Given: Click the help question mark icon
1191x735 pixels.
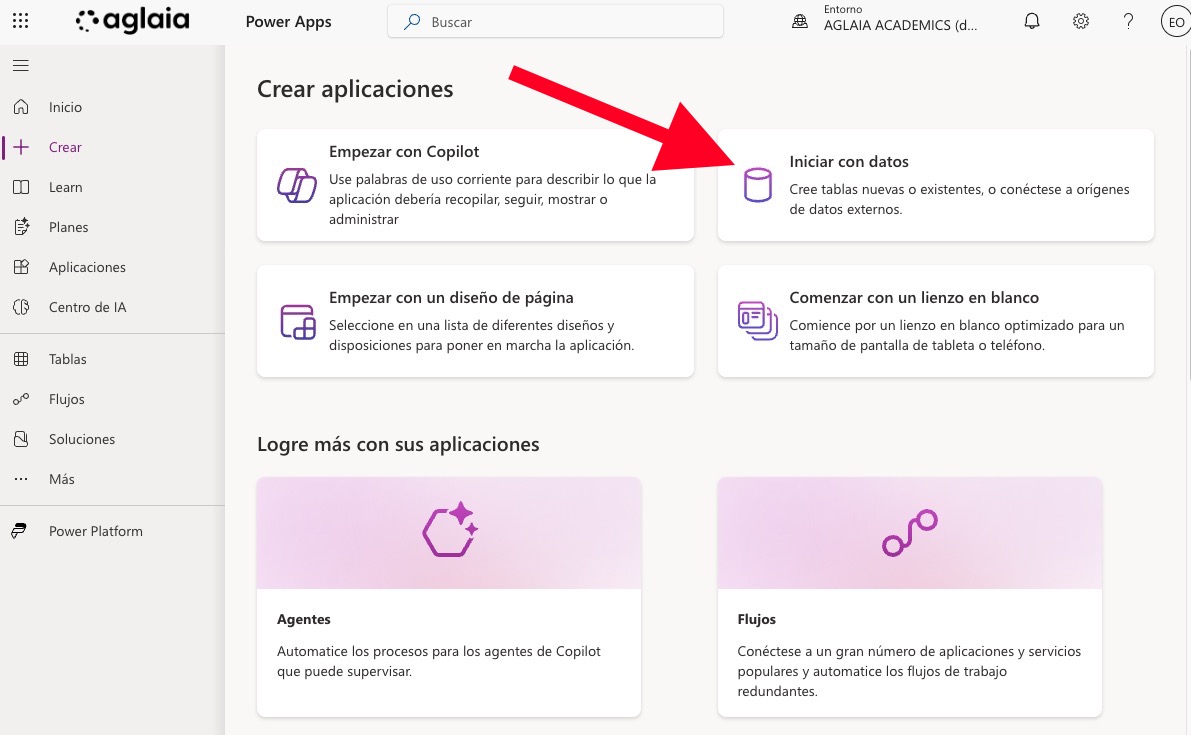Looking at the screenshot, I should point(1128,21).
